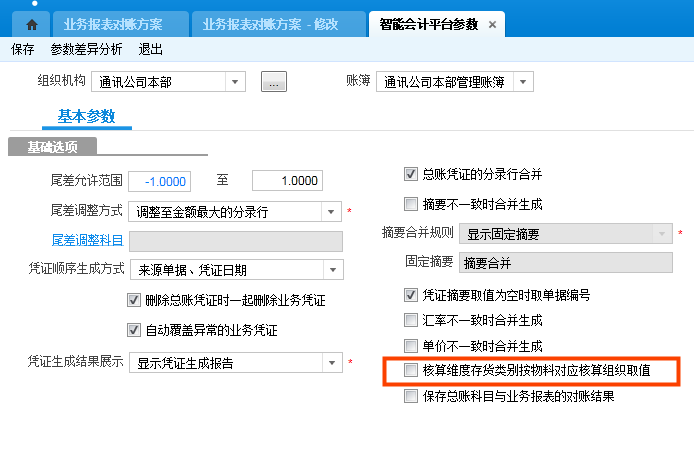The image size is (694, 470).
Task: Expand the 账簿 dropdown
Action: coord(524,82)
